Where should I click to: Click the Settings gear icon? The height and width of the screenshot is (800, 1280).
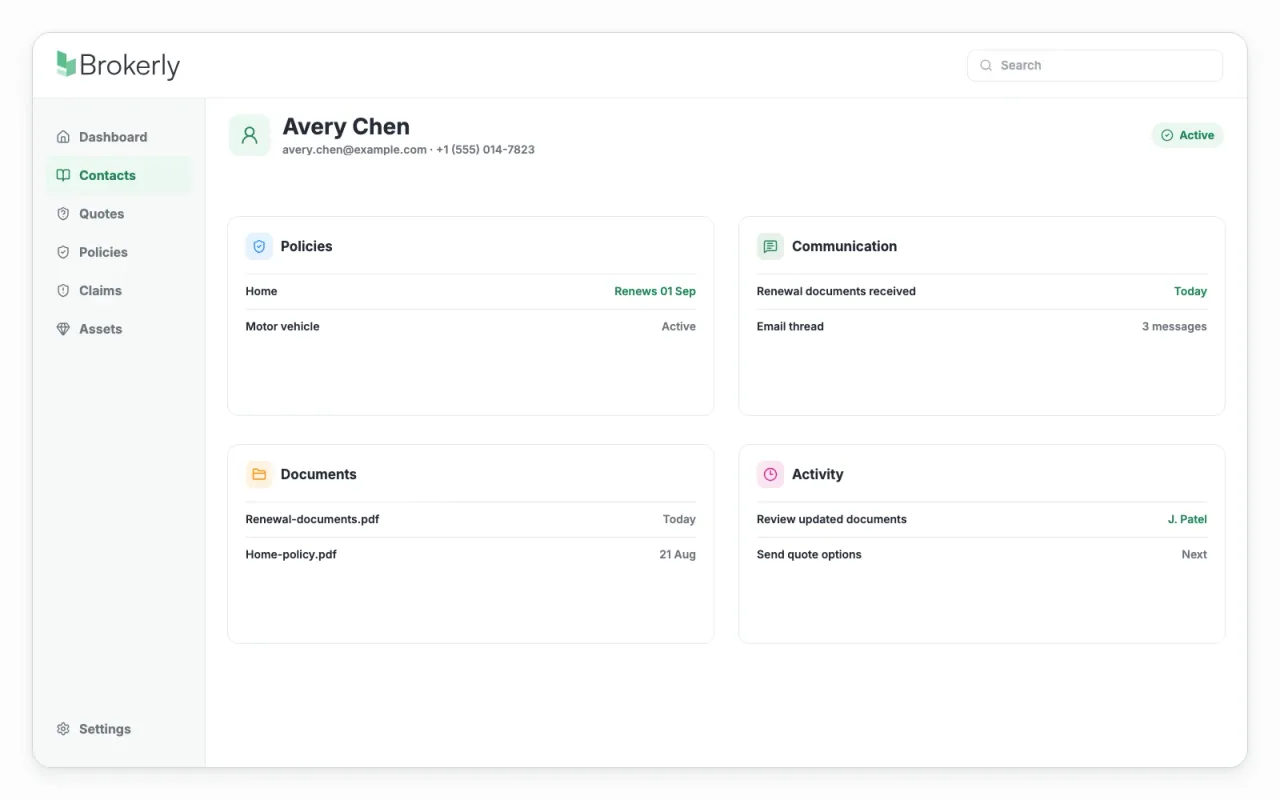(63, 729)
